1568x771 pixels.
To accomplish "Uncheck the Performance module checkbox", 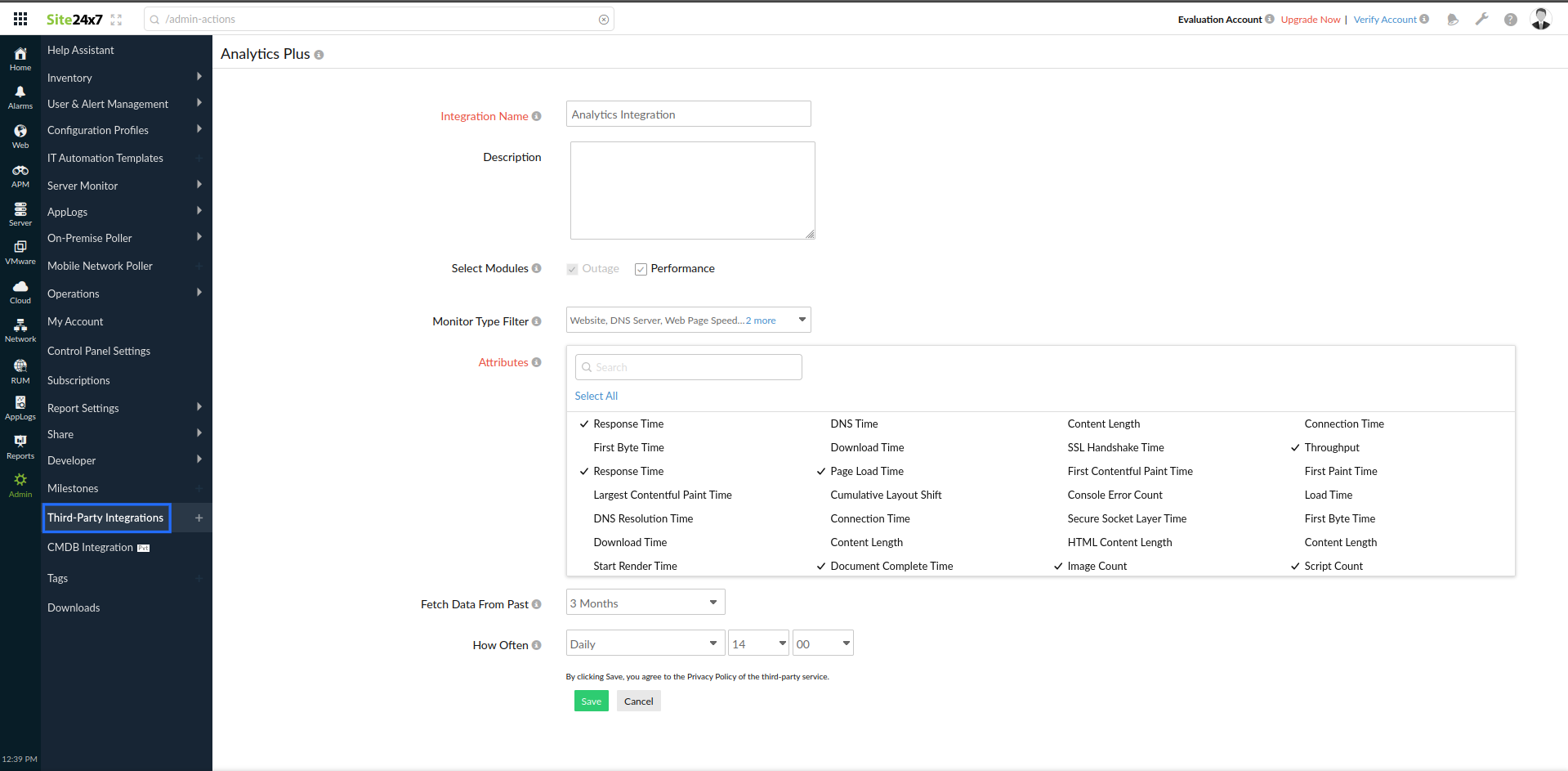I will (x=641, y=268).
